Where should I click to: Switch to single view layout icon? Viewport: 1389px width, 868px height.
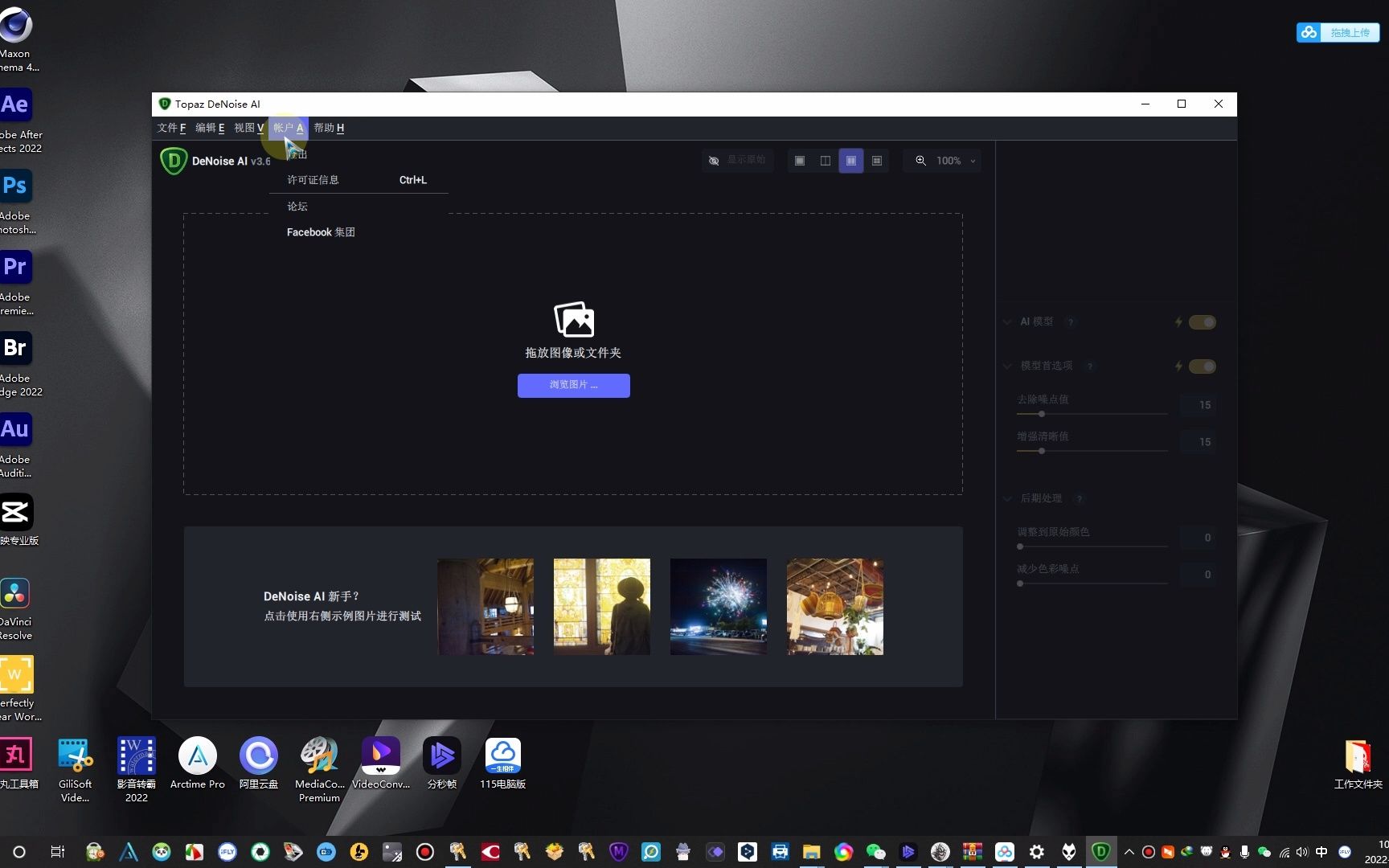(x=799, y=161)
